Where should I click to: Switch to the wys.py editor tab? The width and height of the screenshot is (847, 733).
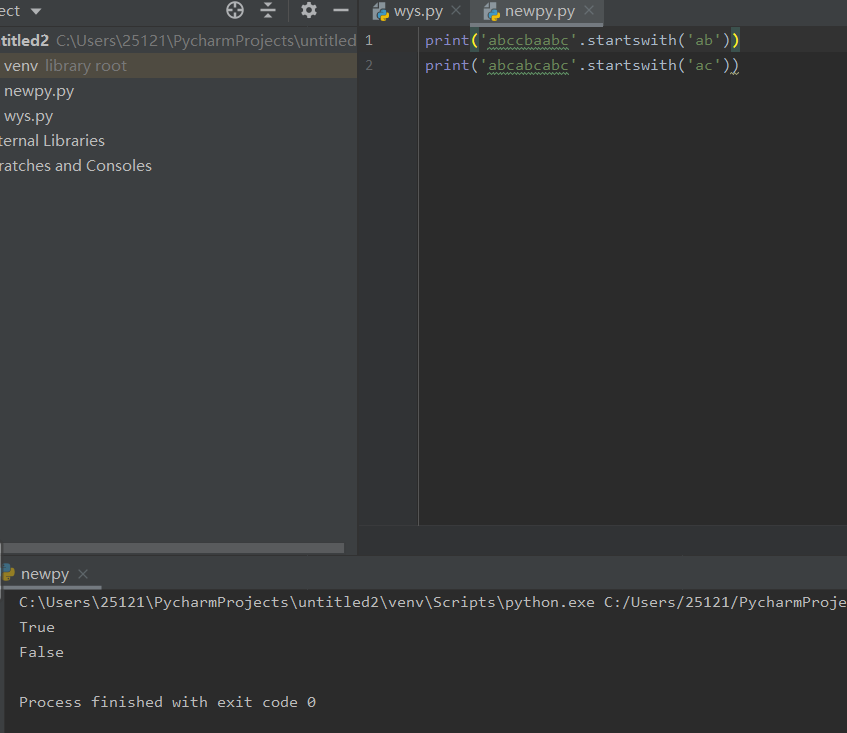[418, 11]
